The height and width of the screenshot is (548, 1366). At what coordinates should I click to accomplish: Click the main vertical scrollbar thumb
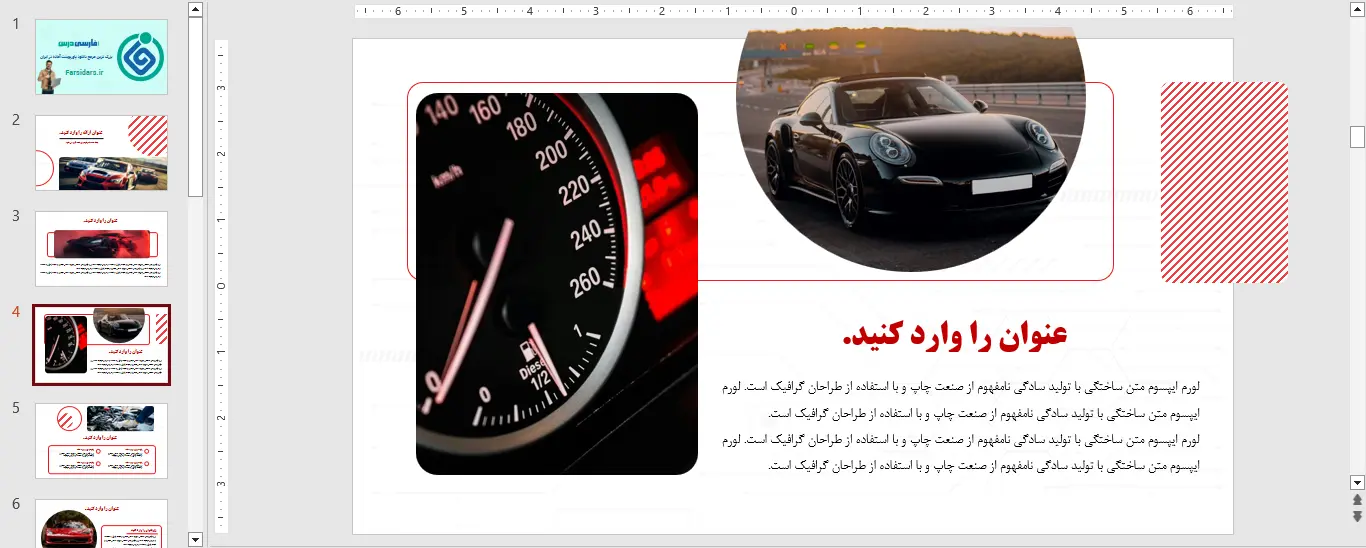(x=1357, y=137)
